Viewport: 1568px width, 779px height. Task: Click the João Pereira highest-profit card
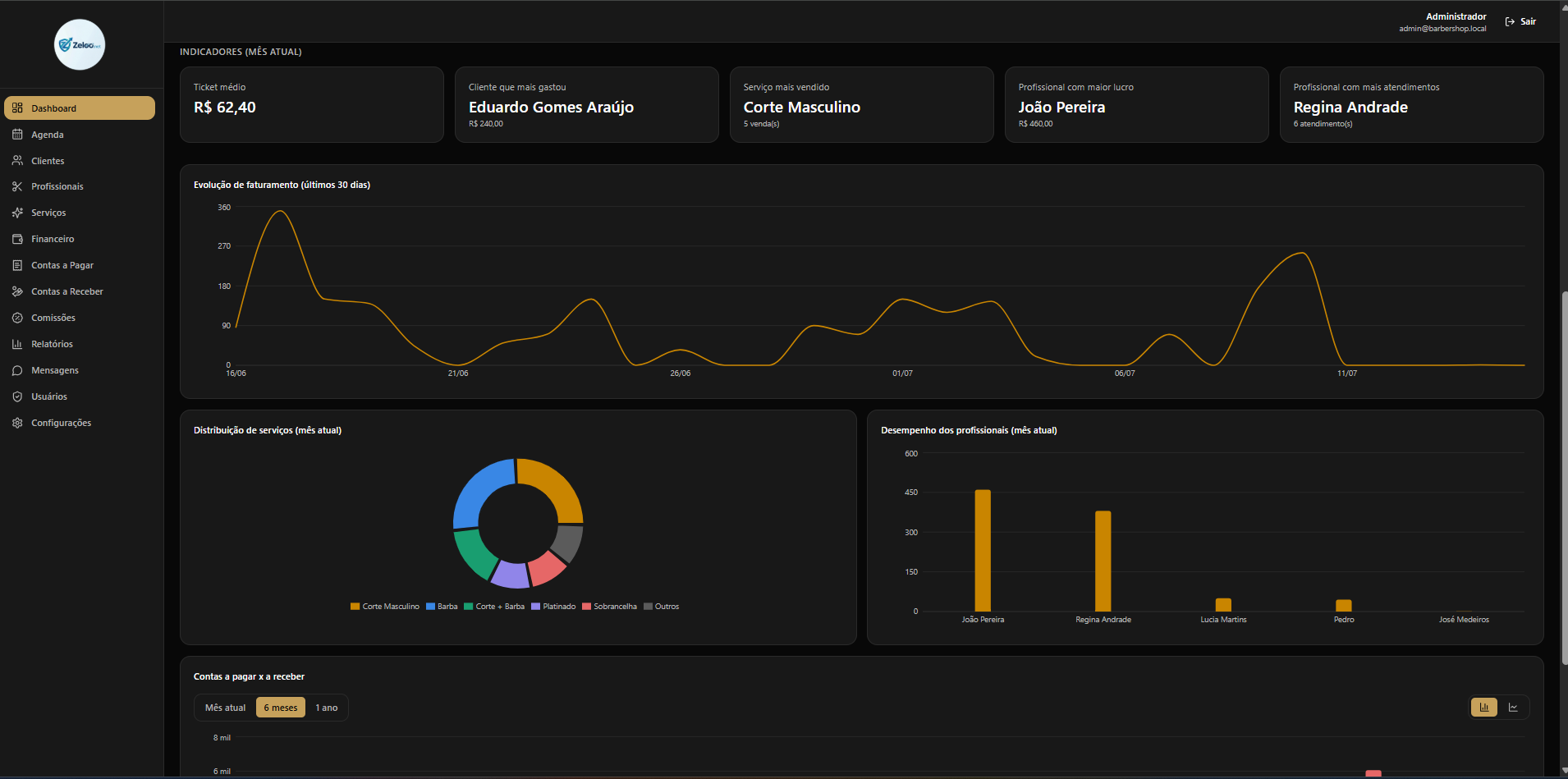point(1137,104)
